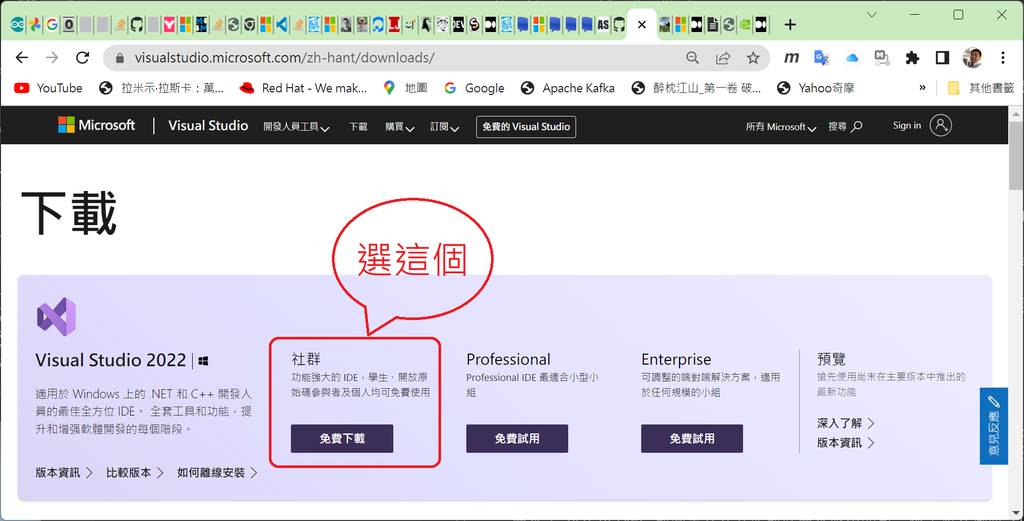The width and height of the screenshot is (1024, 521).
Task: Click the italic m extension icon
Action: 792,58
